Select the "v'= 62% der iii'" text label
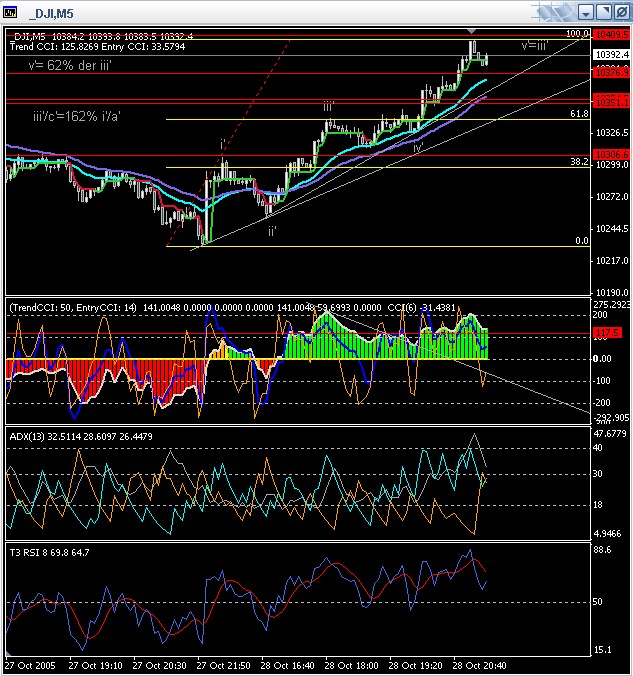 [70, 66]
